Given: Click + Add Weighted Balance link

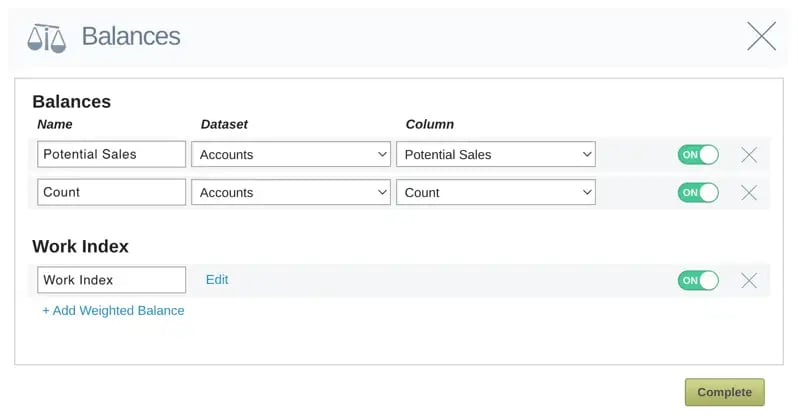Looking at the screenshot, I should point(113,311).
